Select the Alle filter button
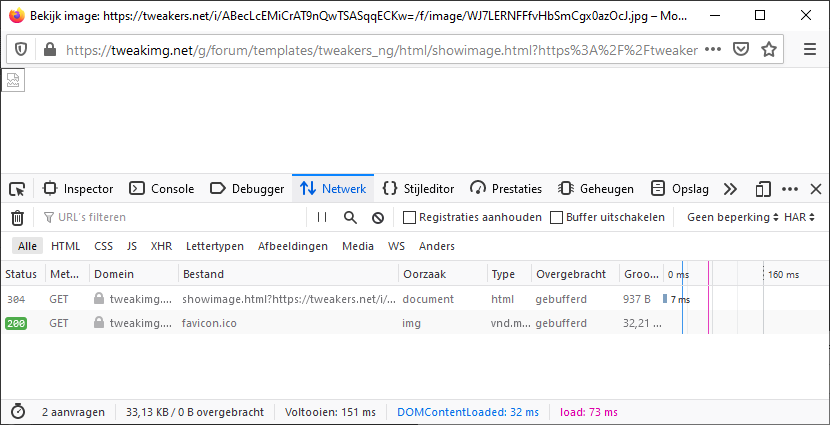 28,246
